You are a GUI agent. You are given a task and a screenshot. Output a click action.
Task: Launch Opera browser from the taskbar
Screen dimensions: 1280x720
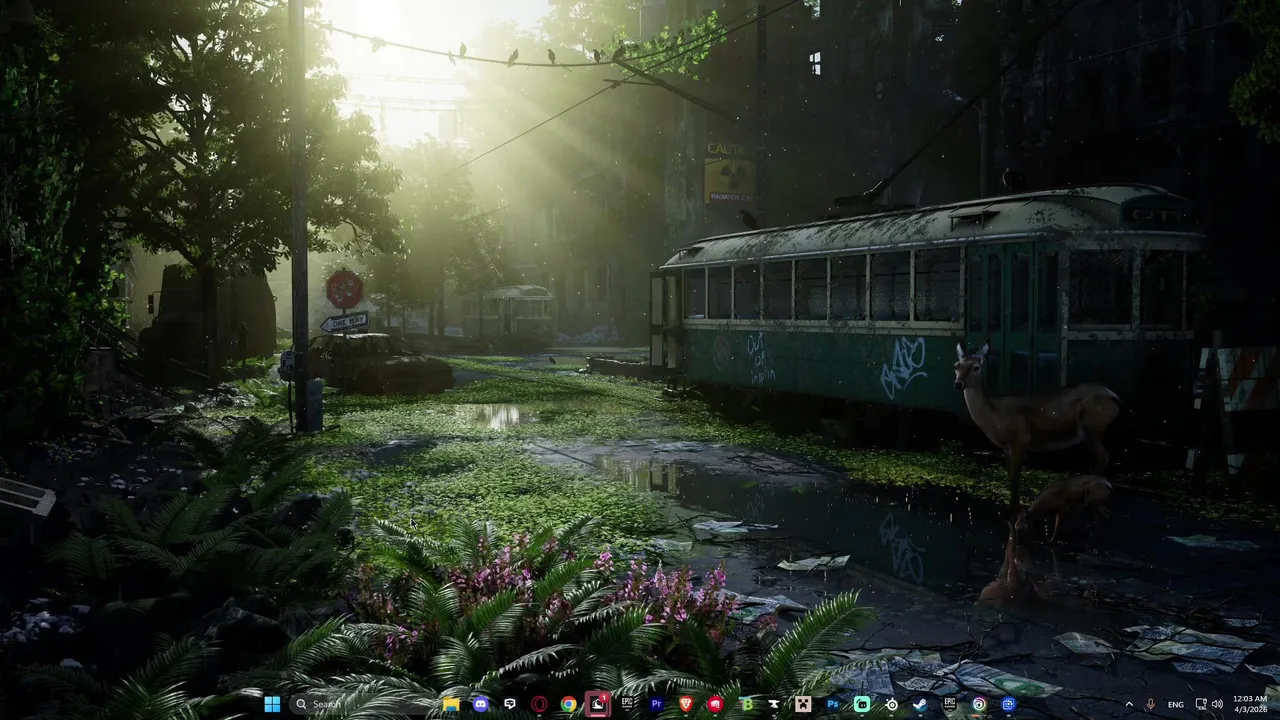coord(539,704)
